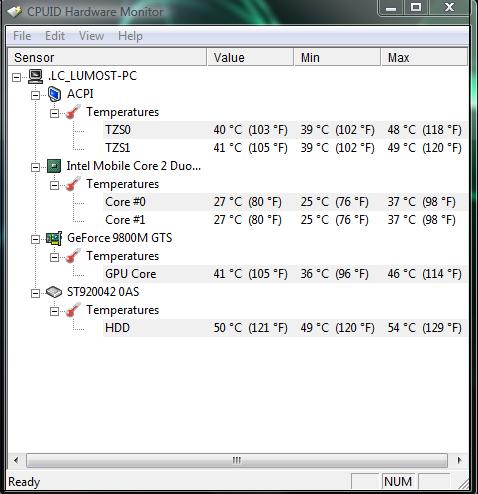The width and height of the screenshot is (478, 494).
Task: Collapse the Intel Mobile Core 2 Duo node
Action: pyautogui.click(x=35, y=167)
